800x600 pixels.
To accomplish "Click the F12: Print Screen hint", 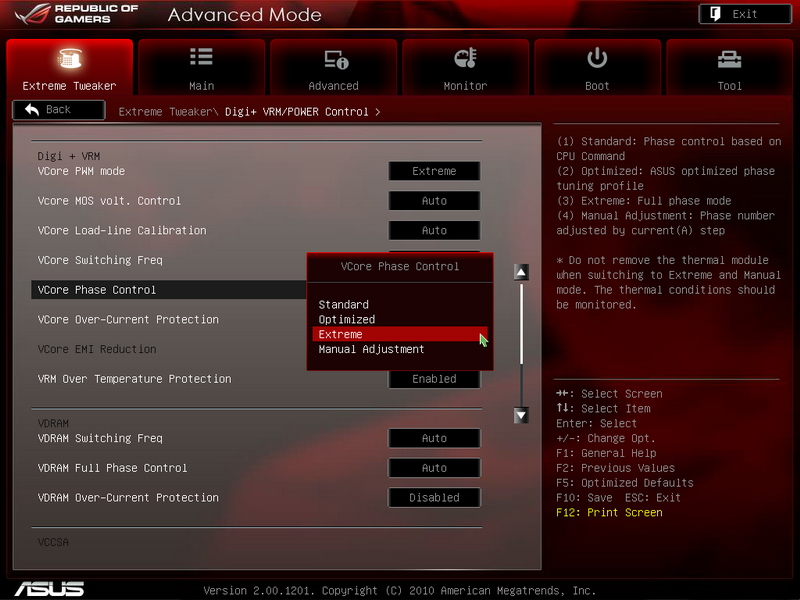I will (609, 512).
